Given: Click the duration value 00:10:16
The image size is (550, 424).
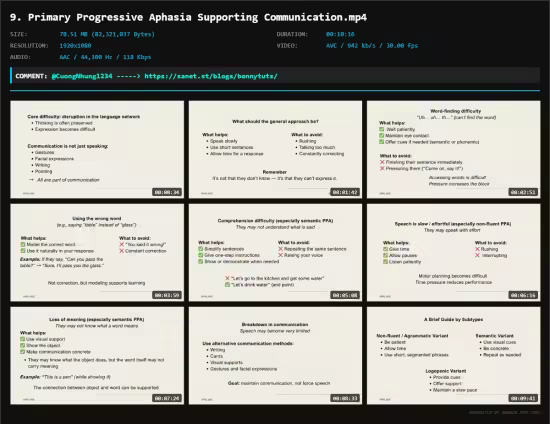Looking at the screenshot, I should (x=340, y=34).
